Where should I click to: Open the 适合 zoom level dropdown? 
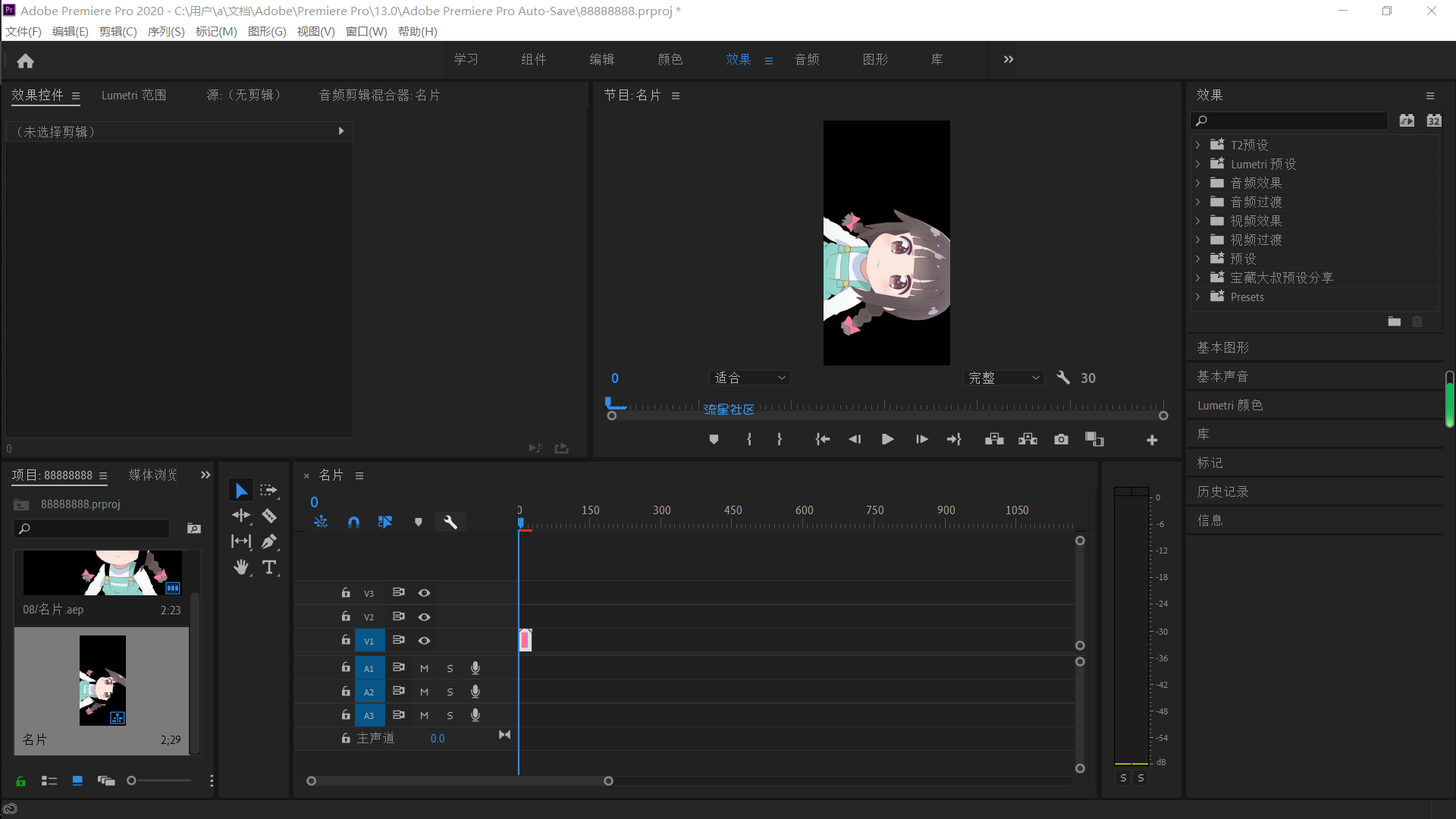tap(750, 378)
